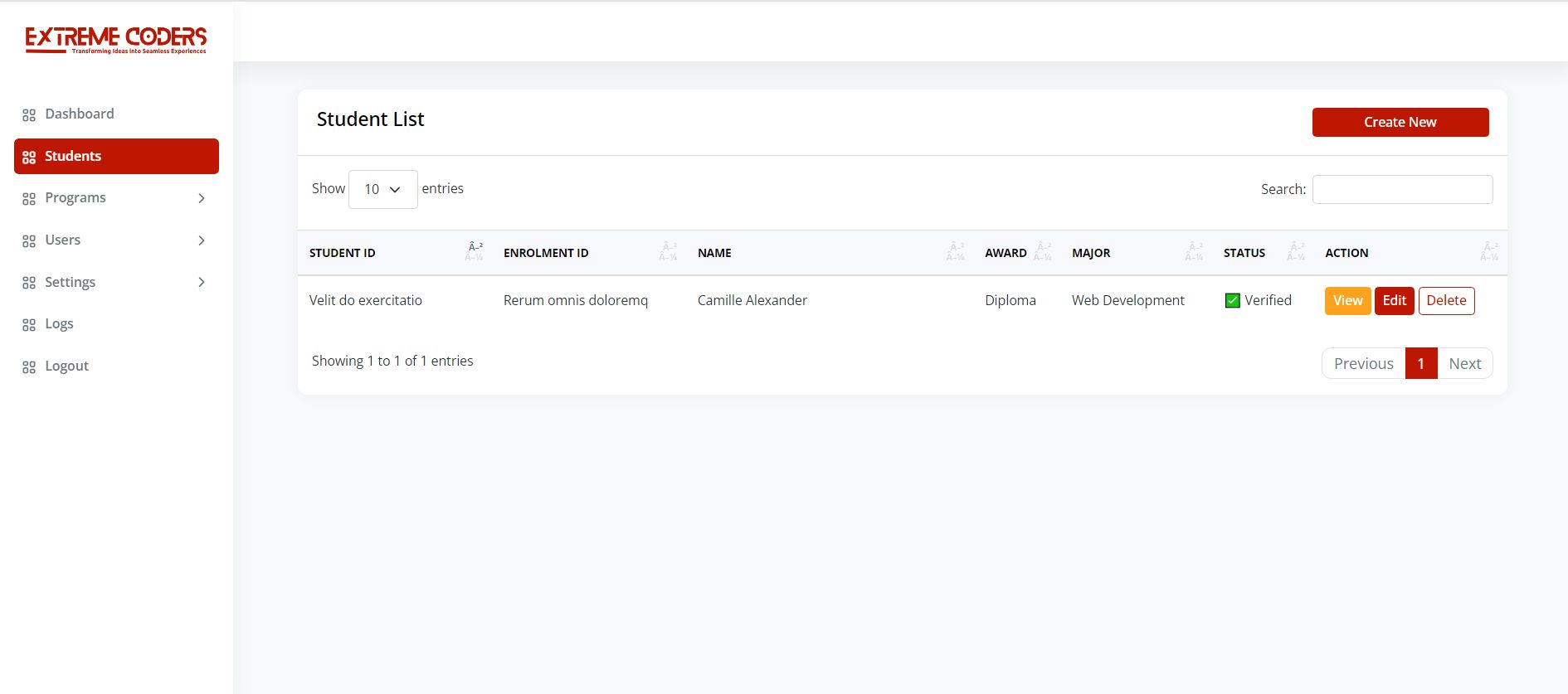Sort by Status column sort icon
1568x694 pixels.
[1296, 252]
